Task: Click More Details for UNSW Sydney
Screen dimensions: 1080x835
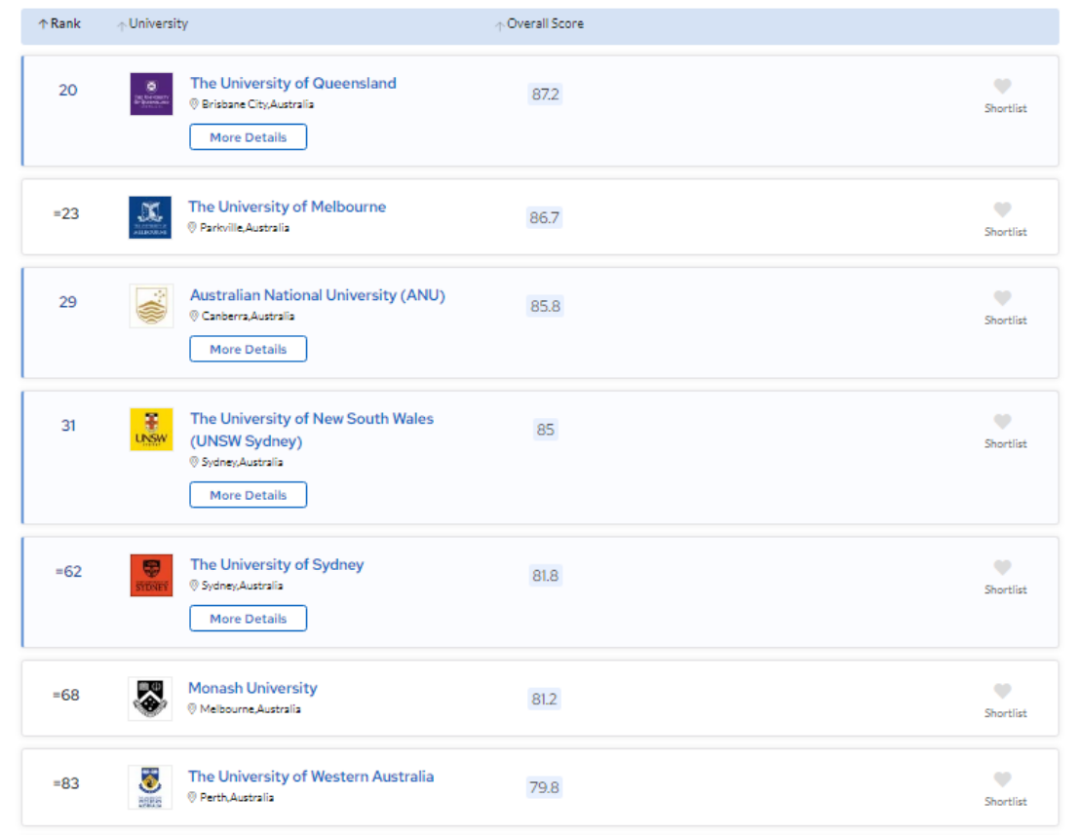Action: [x=248, y=495]
